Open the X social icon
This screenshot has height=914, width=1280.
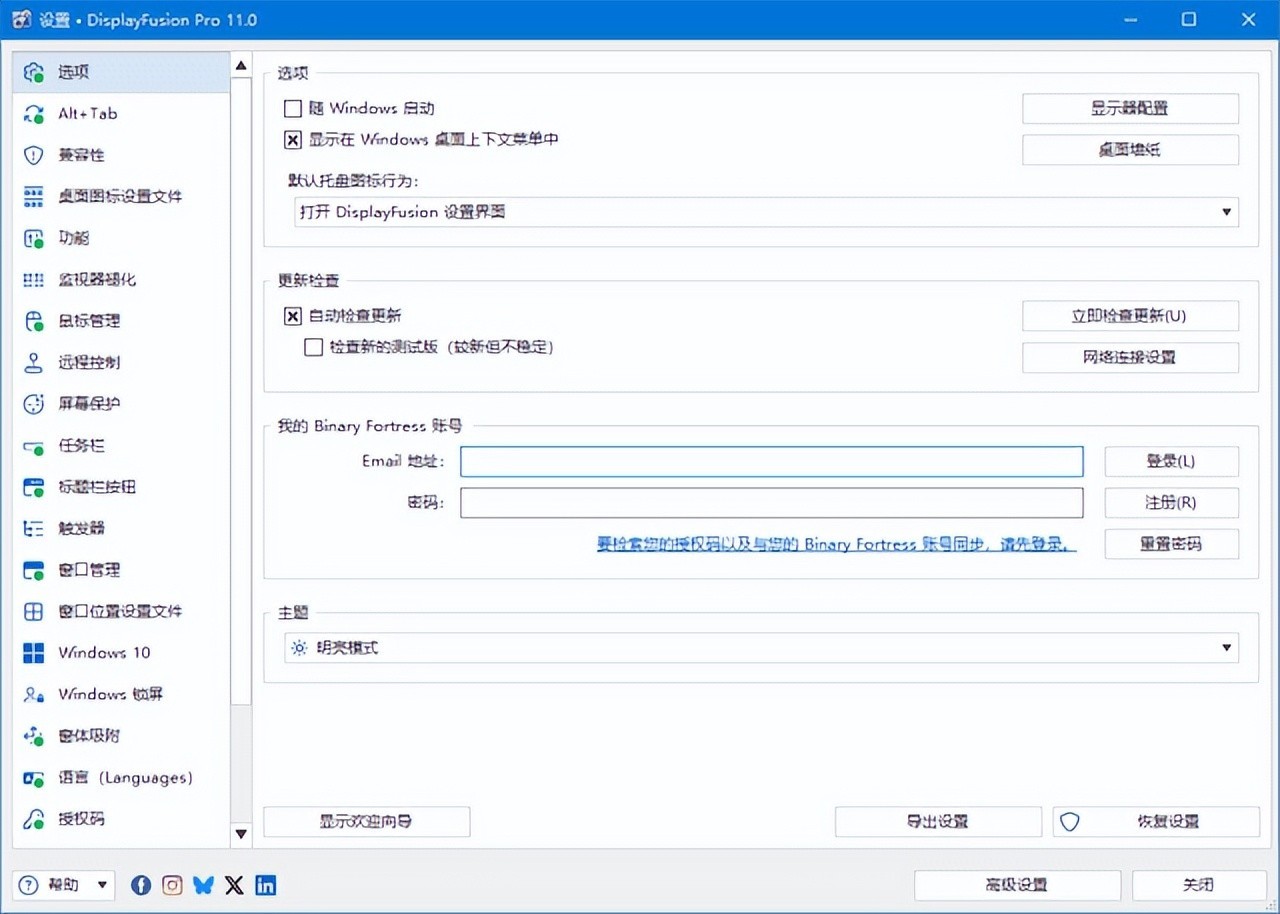(235, 885)
